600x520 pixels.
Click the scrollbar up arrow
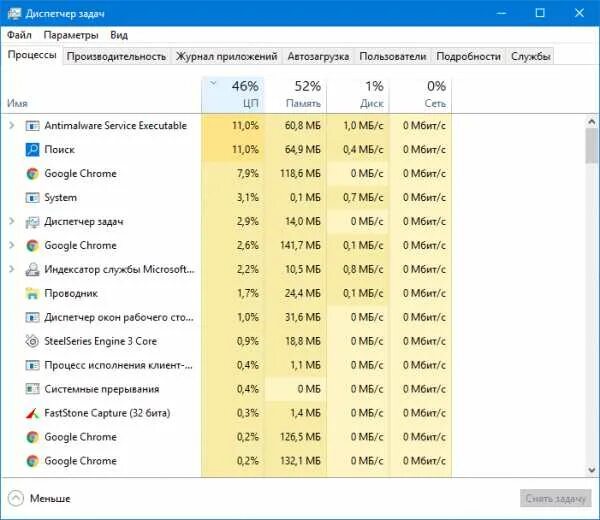tap(592, 122)
